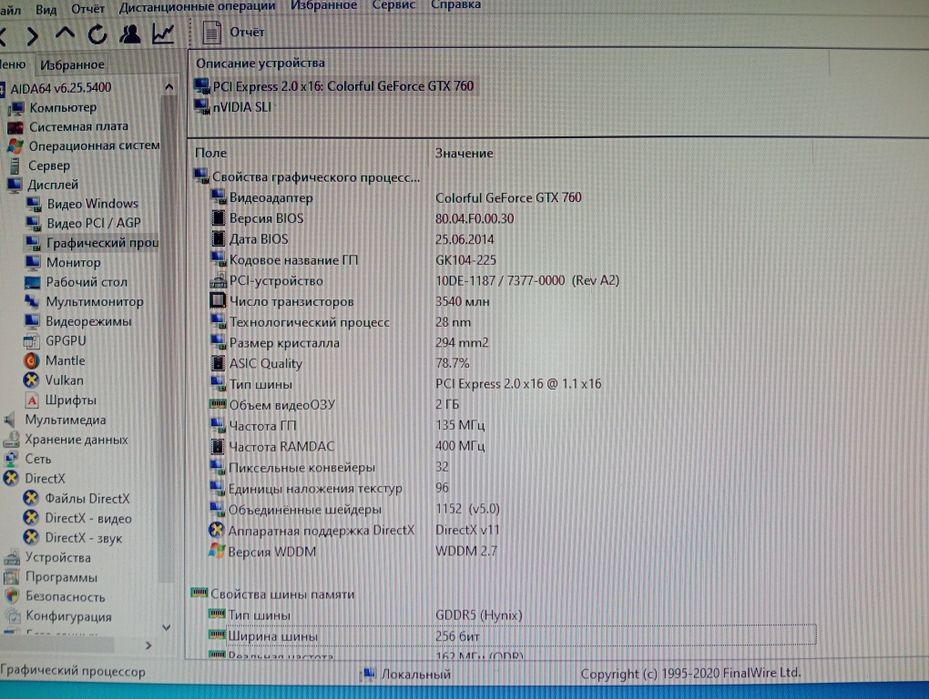The height and width of the screenshot is (699, 929).
Task: Click the Сеть network icon
Action: (11, 459)
